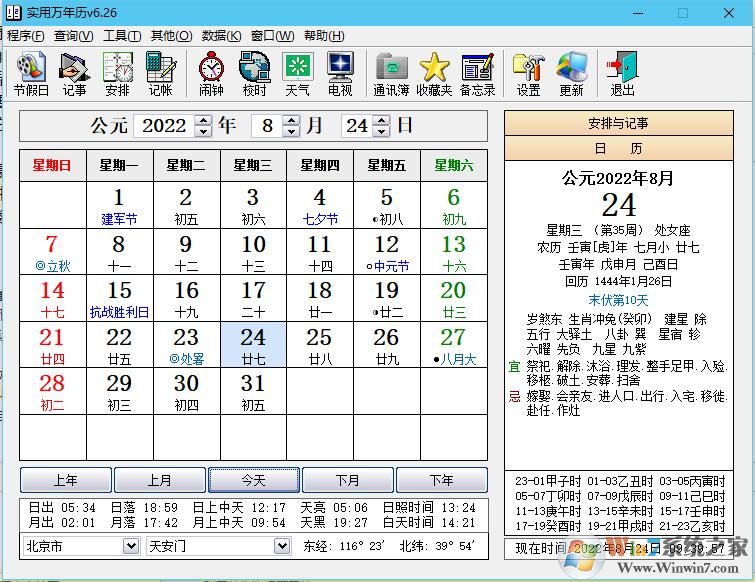
Task: Open the 记事 notes tool
Action: [74, 74]
